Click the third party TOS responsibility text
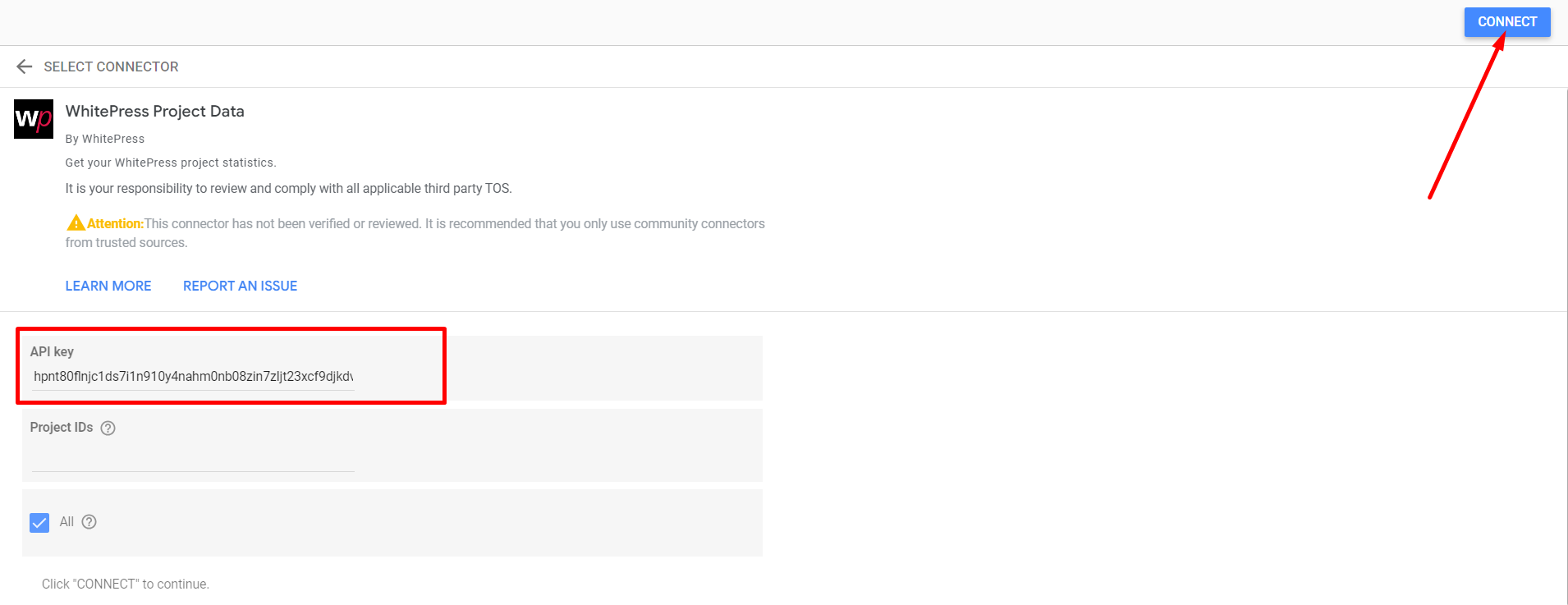Image resolution: width=1568 pixels, height=605 pixels. click(x=289, y=189)
